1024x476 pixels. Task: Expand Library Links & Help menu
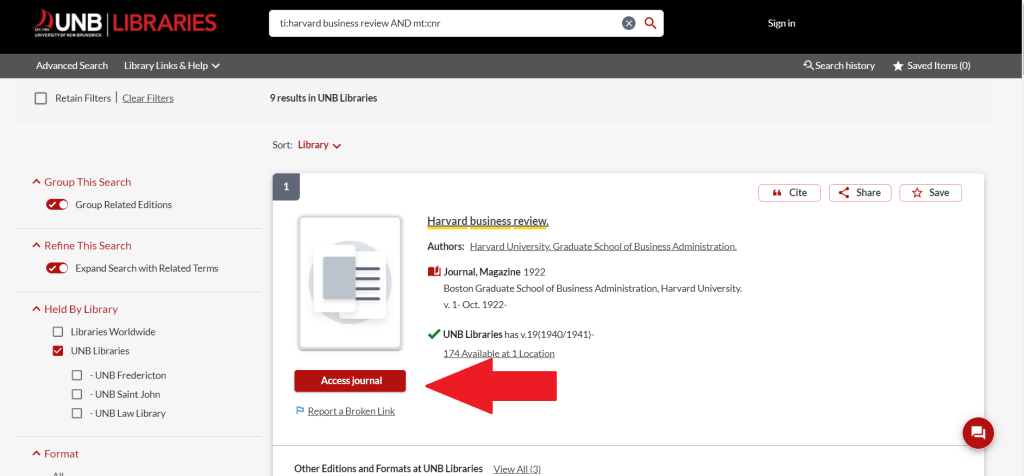[172, 66]
